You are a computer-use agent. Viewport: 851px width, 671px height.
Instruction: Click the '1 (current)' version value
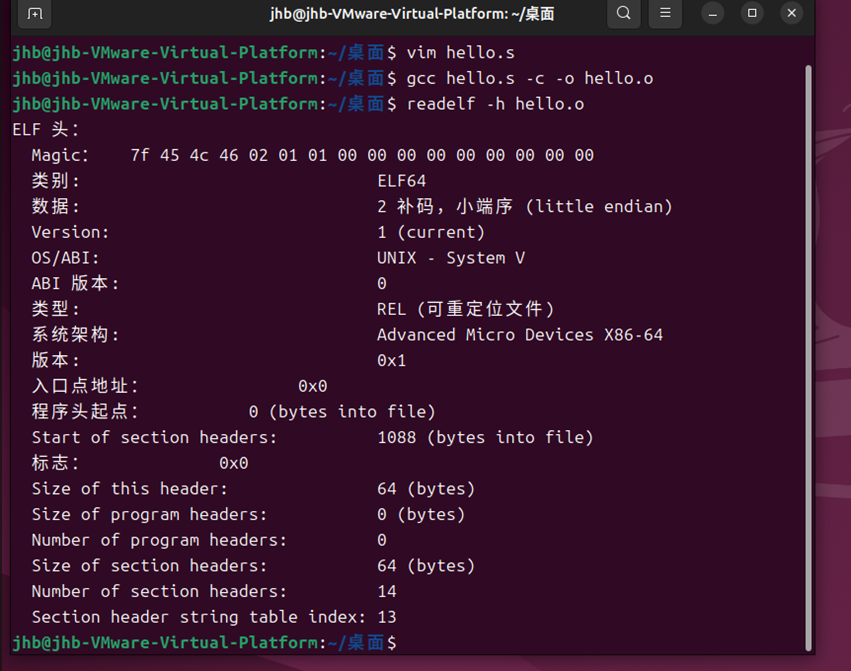(431, 232)
